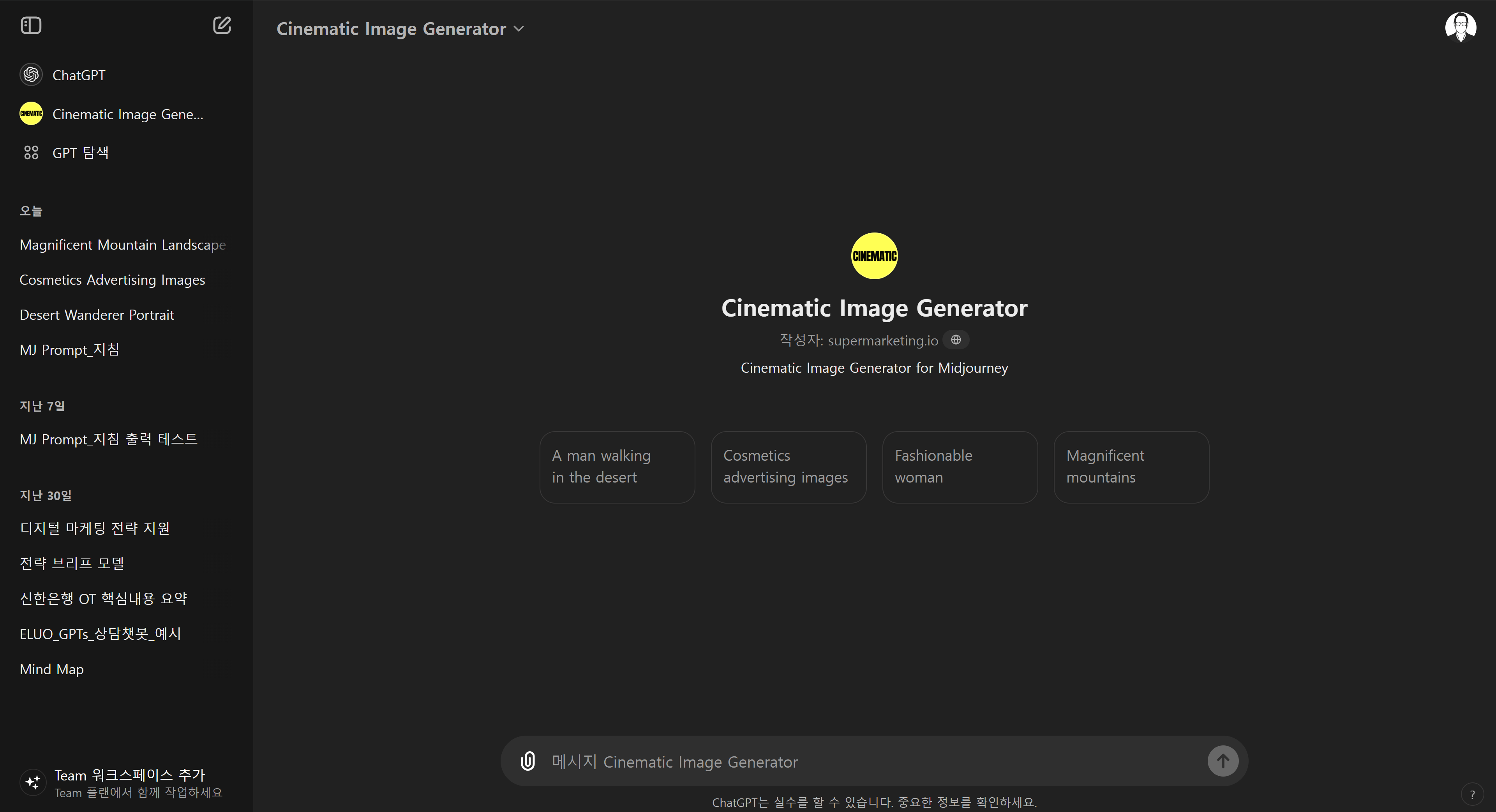Open the help question mark button
1496x812 pixels.
tap(1472, 794)
